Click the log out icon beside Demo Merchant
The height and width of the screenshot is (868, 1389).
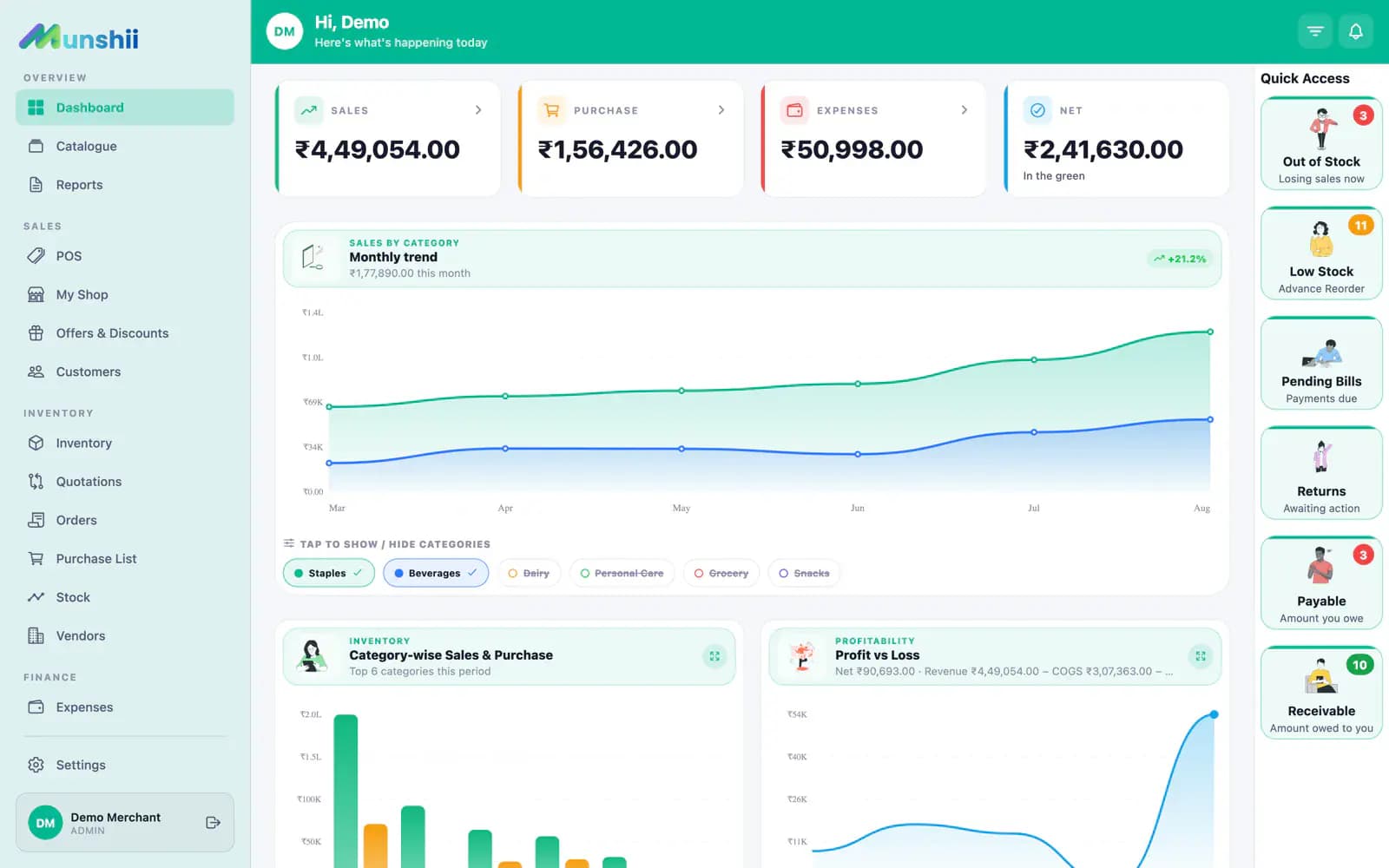(213, 822)
